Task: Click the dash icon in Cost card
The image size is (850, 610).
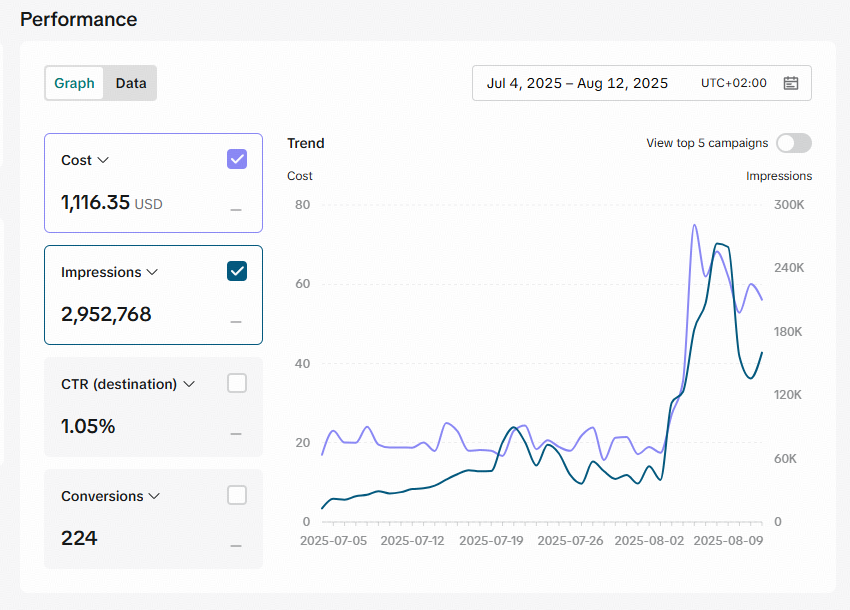Action: point(236,209)
